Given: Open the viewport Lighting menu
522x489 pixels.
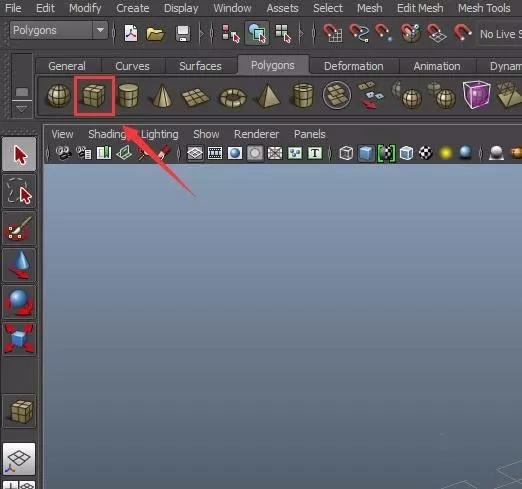Looking at the screenshot, I should coord(160,134).
